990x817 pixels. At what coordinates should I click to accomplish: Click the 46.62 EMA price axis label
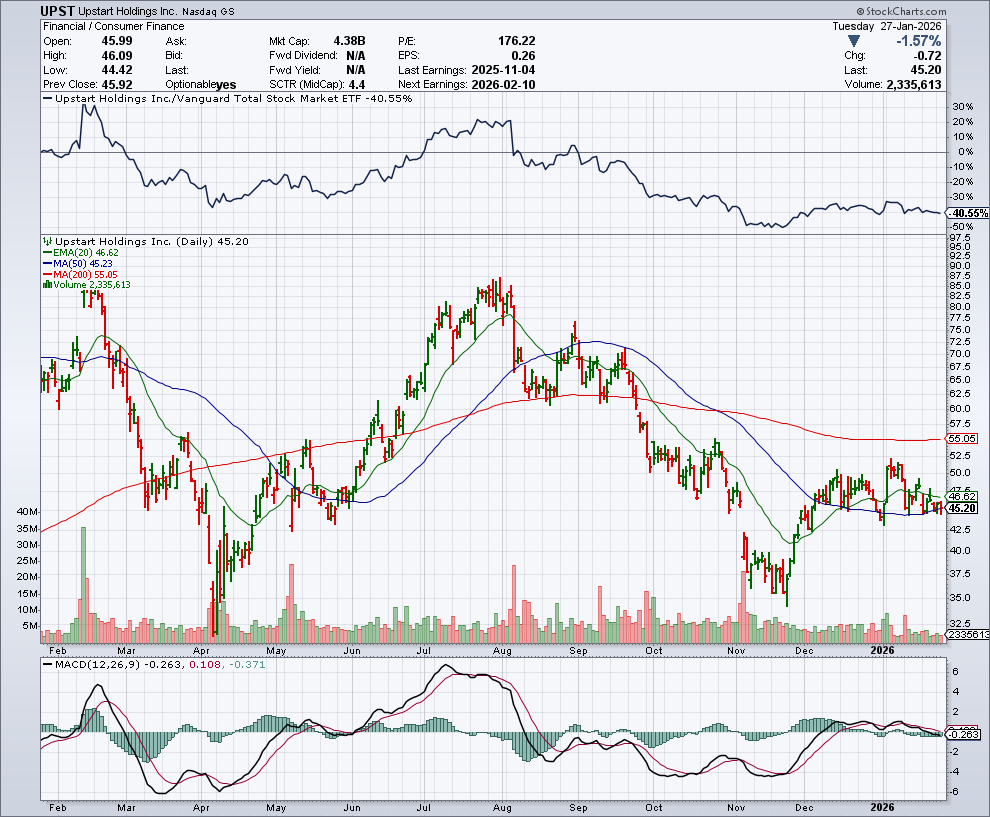[x=962, y=496]
